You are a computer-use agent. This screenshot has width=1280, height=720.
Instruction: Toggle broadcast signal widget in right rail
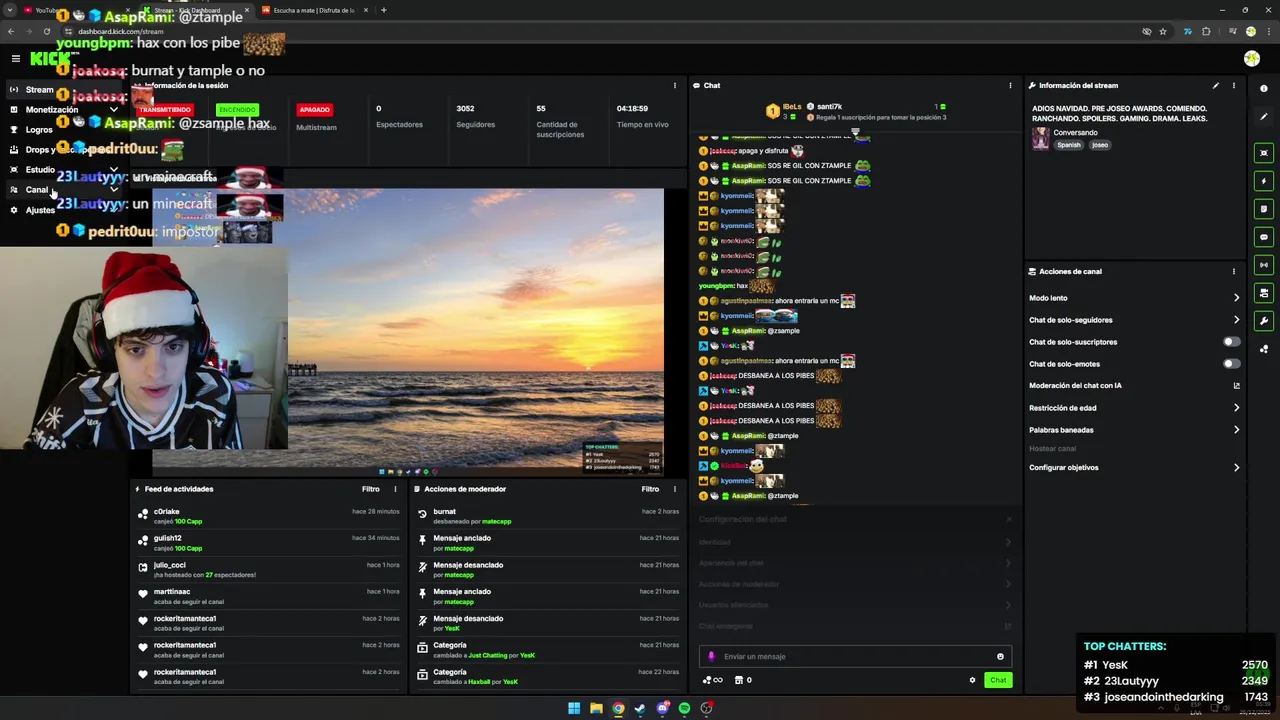(x=1264, y=265)
